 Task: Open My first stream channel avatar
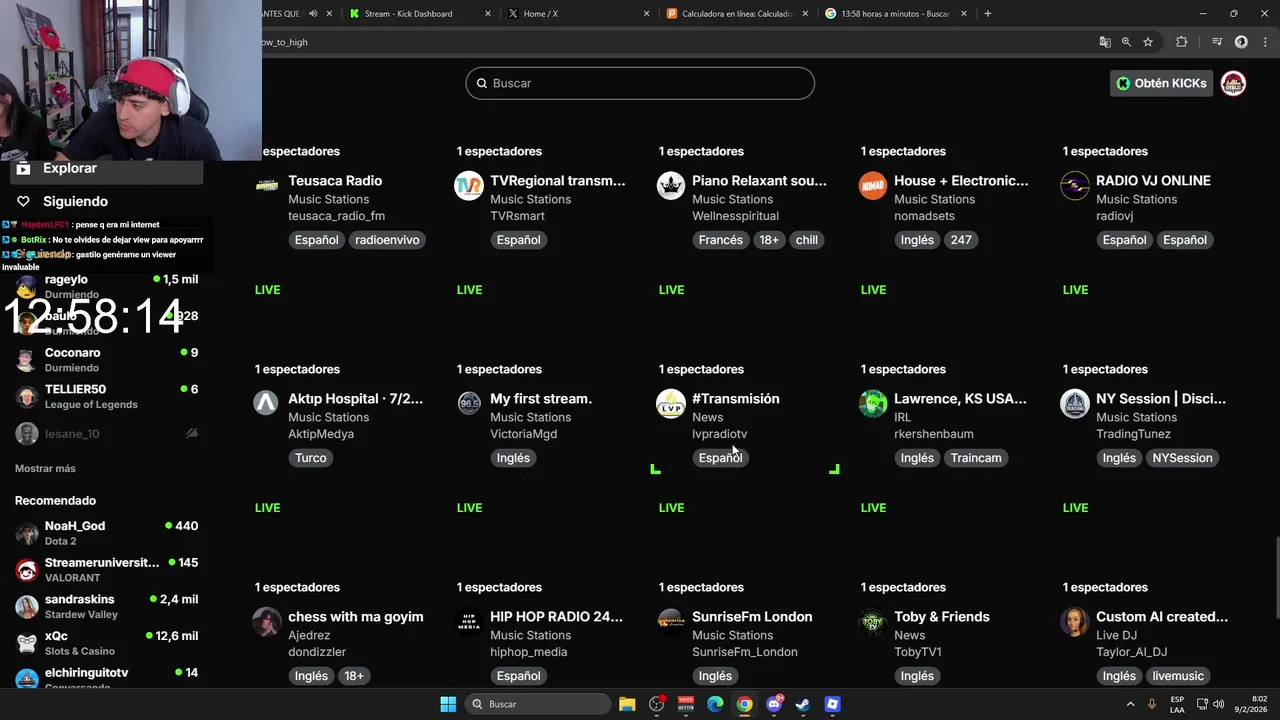point(469,404)
